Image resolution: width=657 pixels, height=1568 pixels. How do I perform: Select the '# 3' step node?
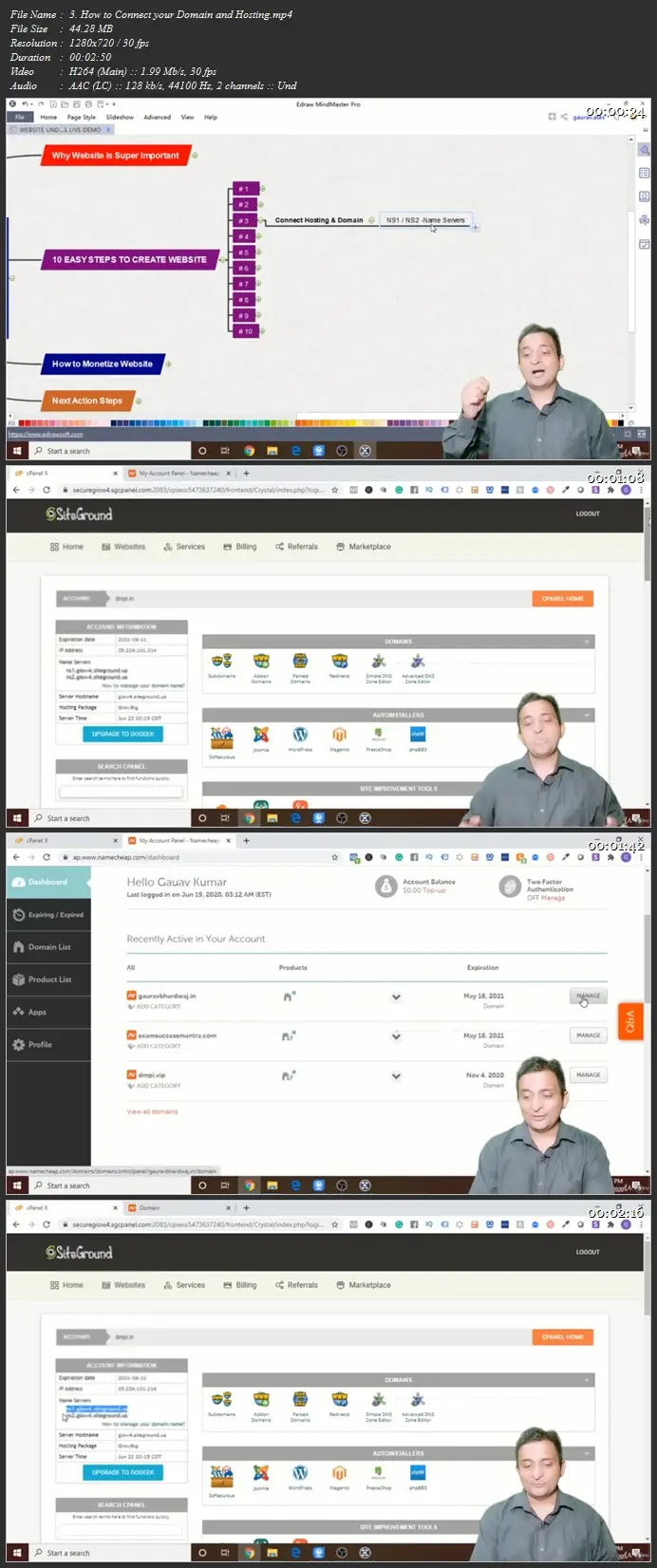(244, 221)
